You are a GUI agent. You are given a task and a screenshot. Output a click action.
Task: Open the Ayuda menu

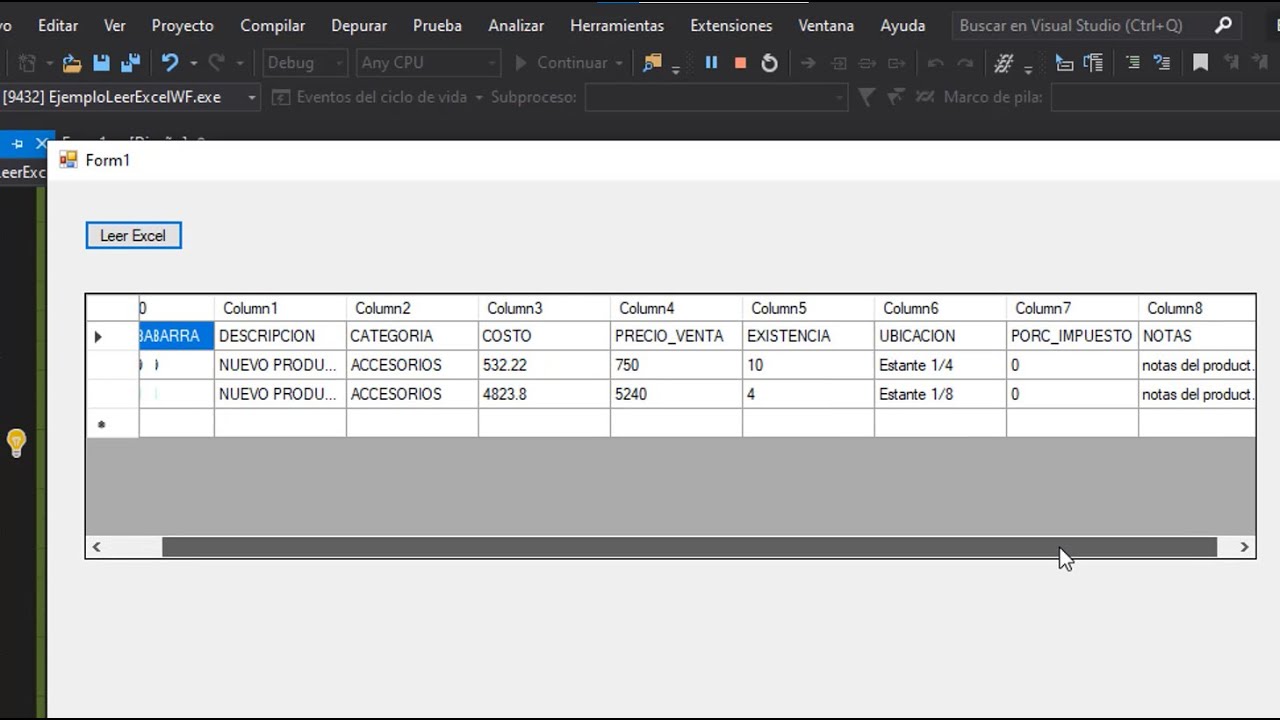click(903, 25)
